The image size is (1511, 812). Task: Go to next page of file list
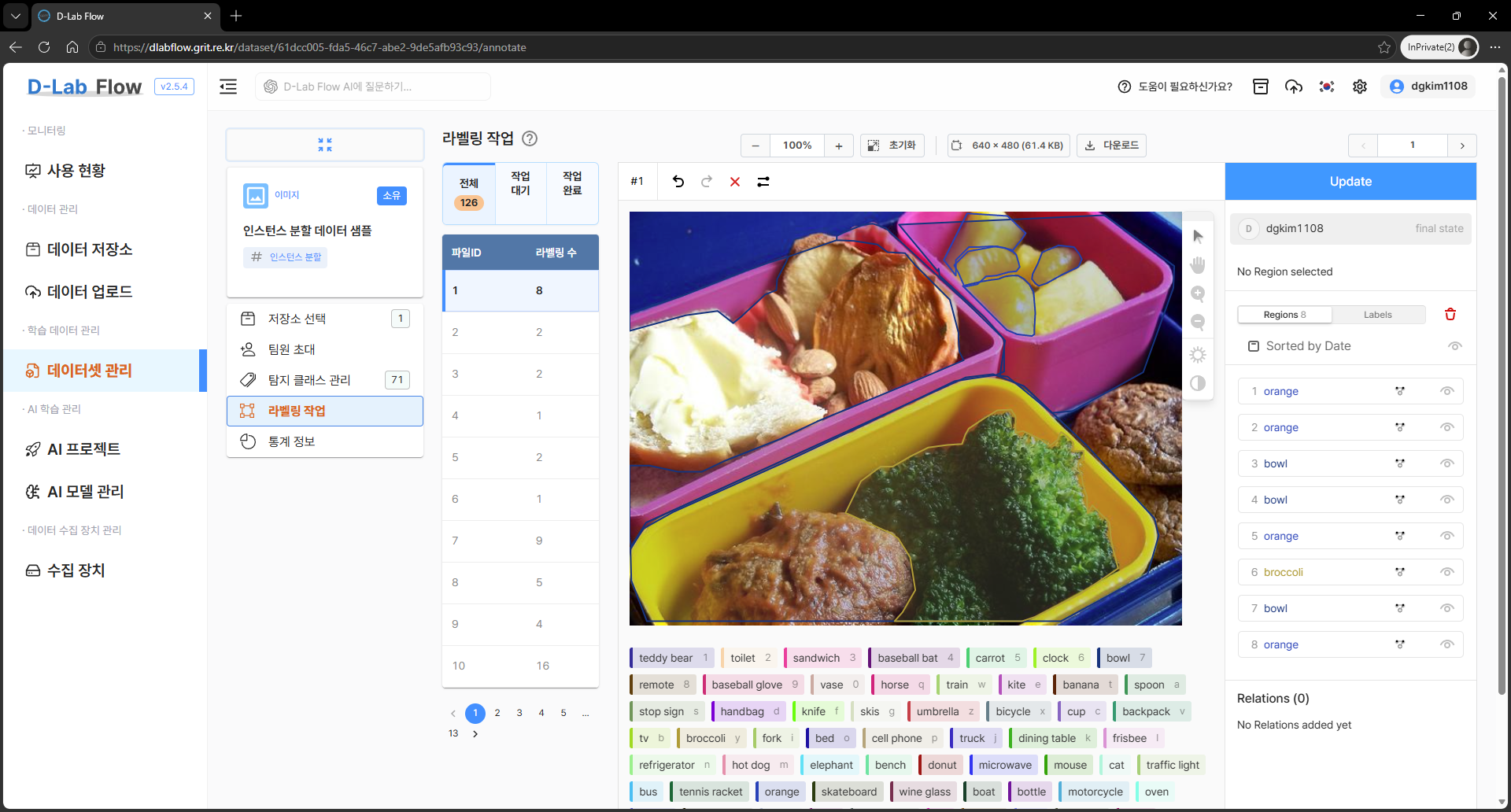coord(475,734)
